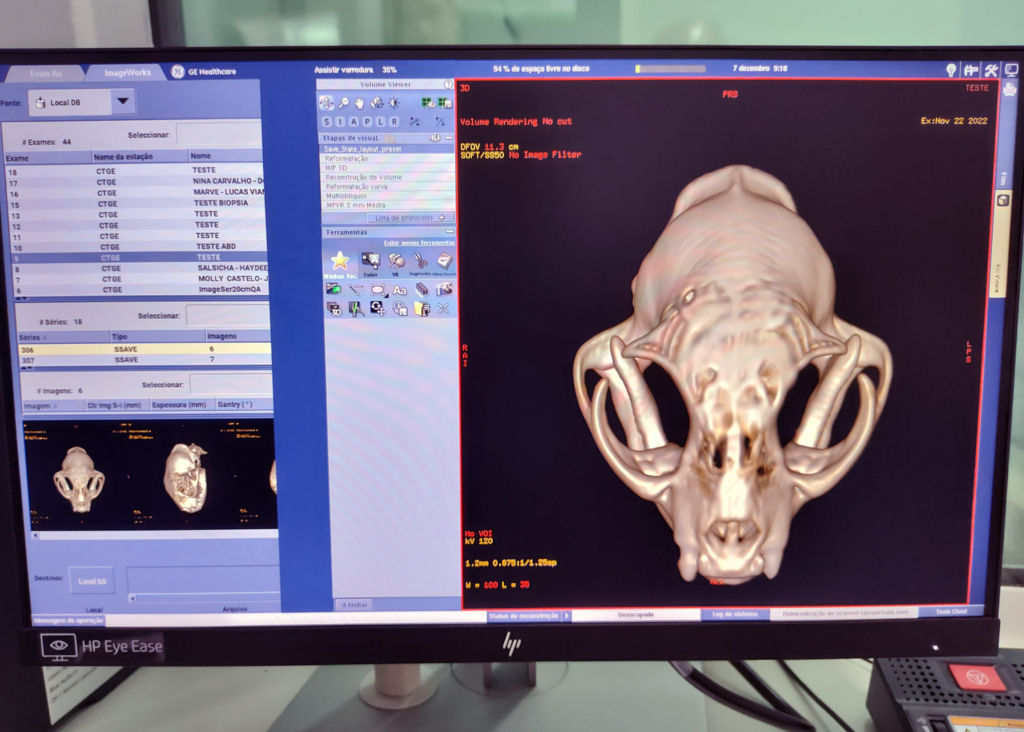Click the window-level brightness icon

click(394, 103)
